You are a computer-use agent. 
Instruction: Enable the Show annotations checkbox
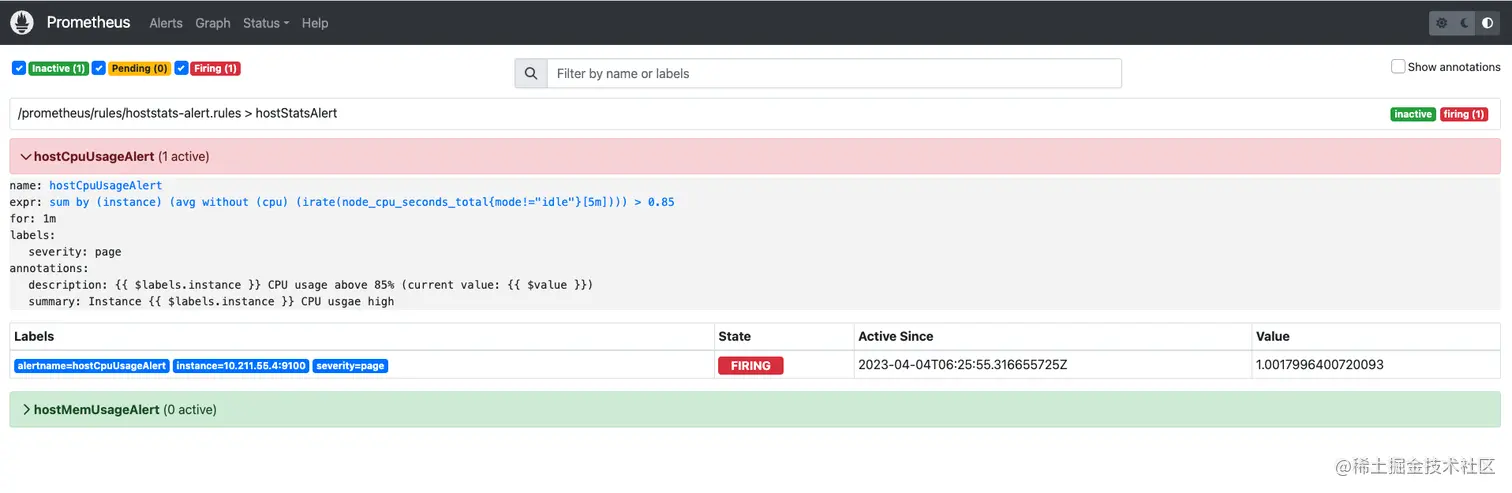(1398, 67)
